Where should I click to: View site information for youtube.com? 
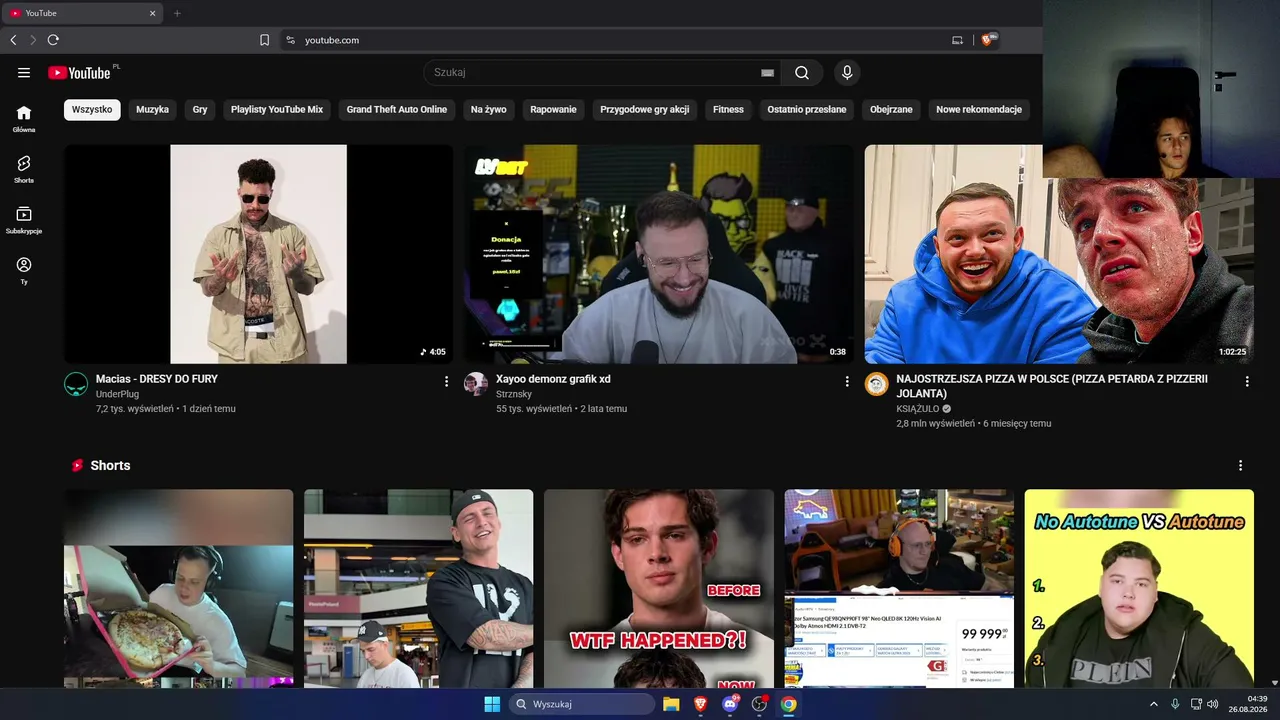(x=291, y=40)
